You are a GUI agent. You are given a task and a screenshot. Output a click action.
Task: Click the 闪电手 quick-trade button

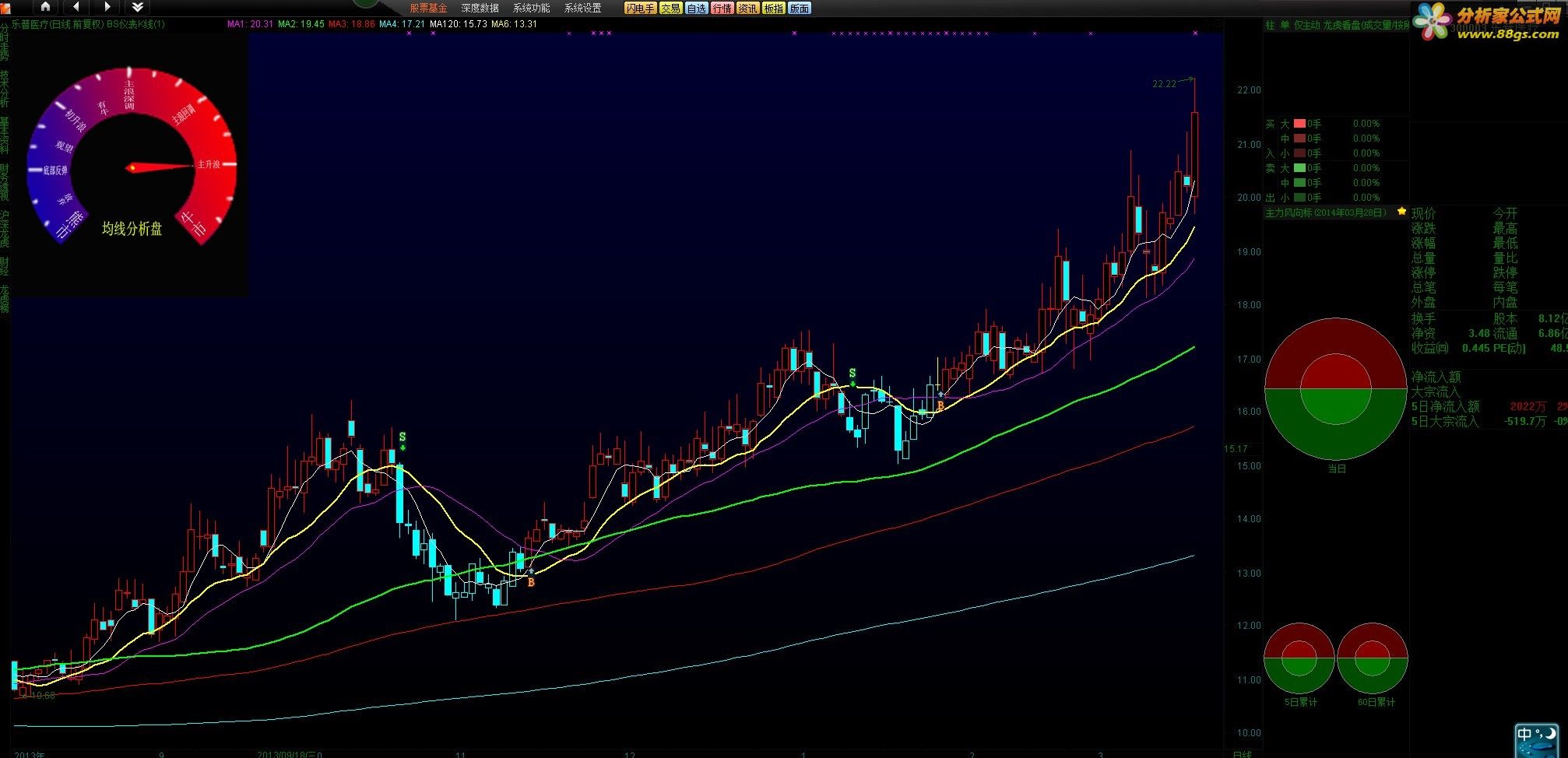point(640,8)
